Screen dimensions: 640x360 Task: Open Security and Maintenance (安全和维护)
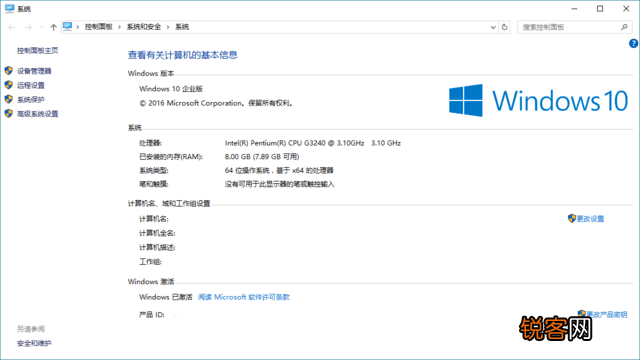[34, 343]
